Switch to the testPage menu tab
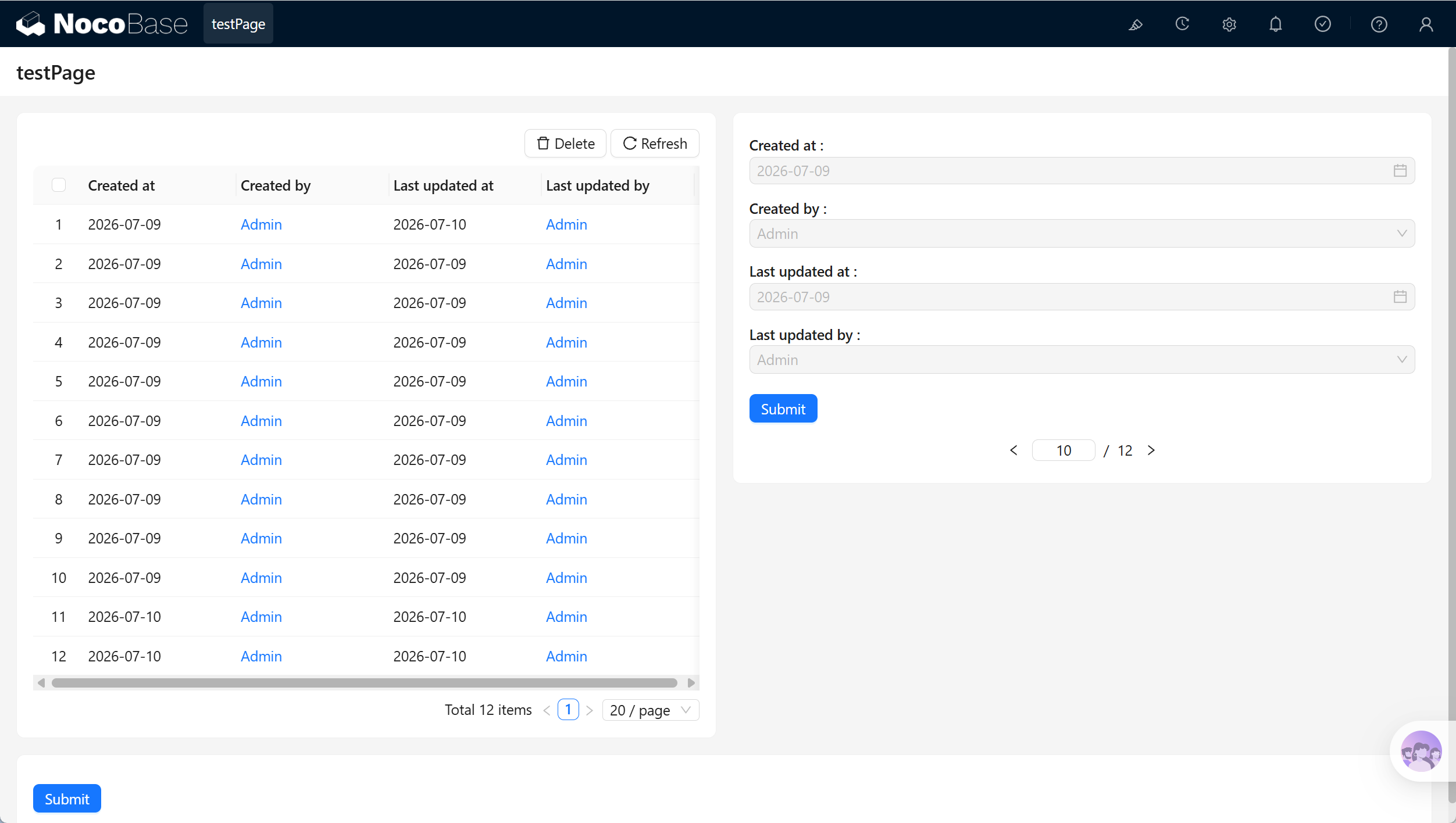The width and height of the screenshot is (1456, 823). coord(238,24)
